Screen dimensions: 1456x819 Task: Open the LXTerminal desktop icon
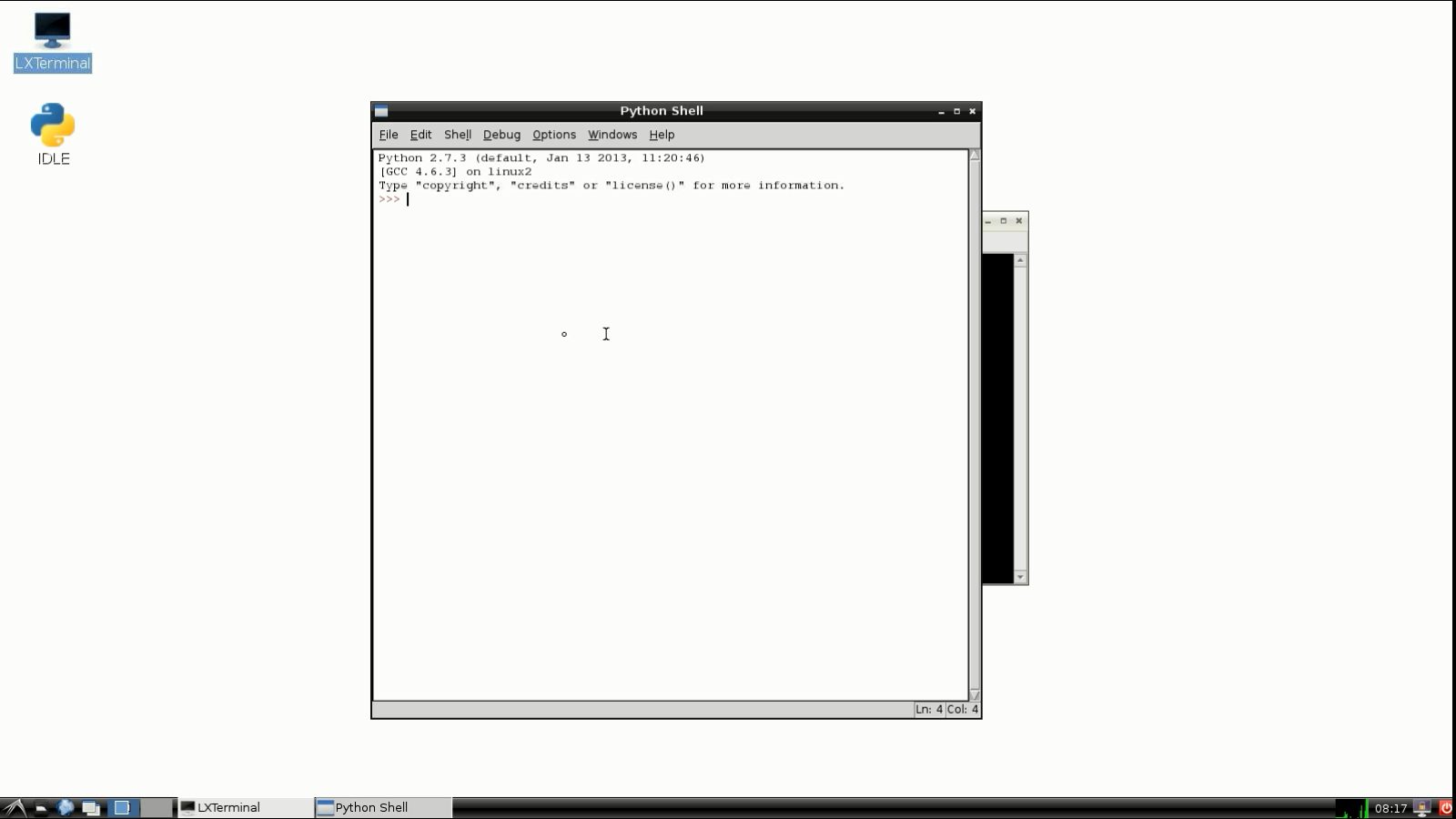point(52,41)
